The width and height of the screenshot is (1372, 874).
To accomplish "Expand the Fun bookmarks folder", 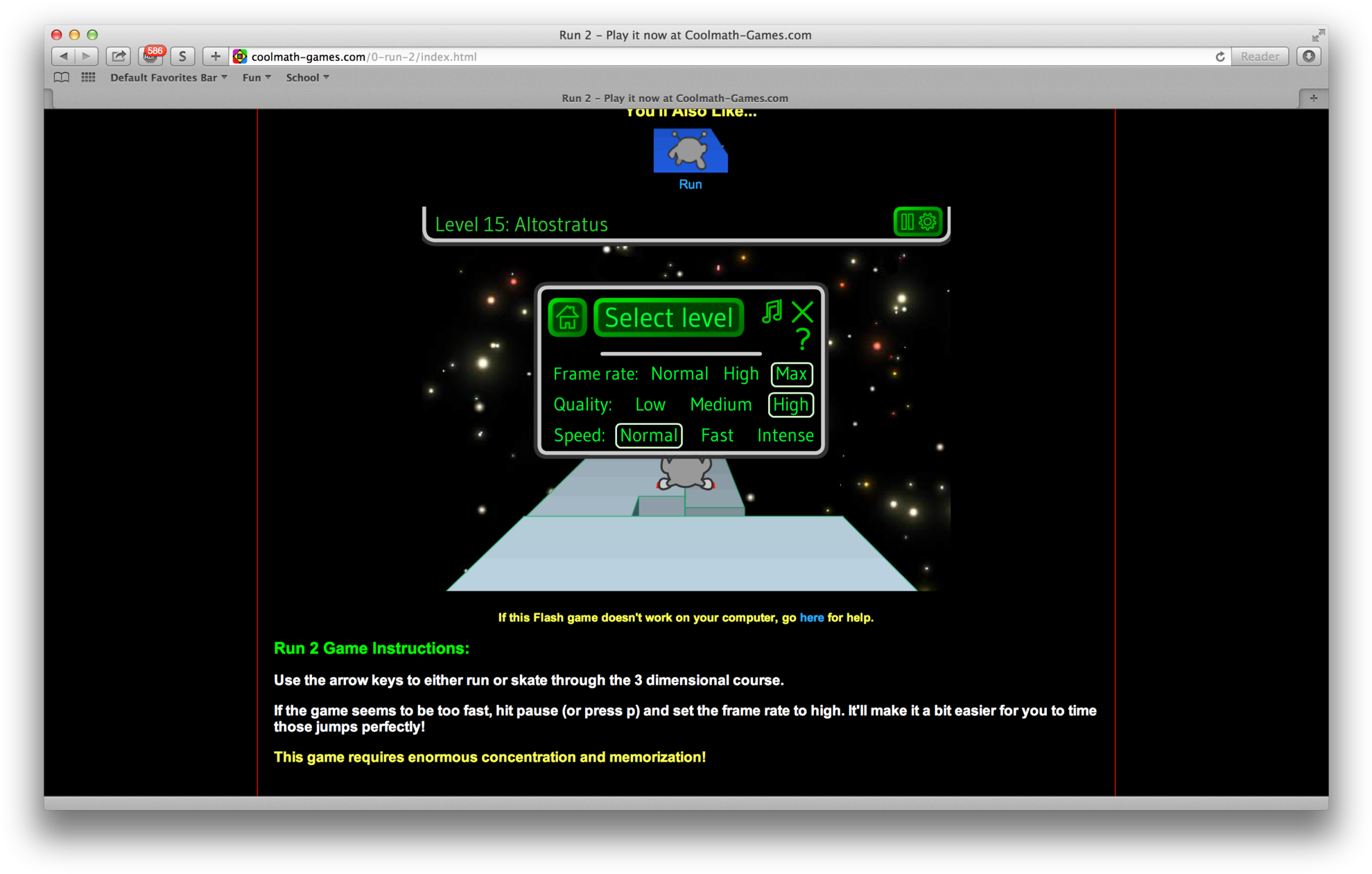I will coord(257,78).
